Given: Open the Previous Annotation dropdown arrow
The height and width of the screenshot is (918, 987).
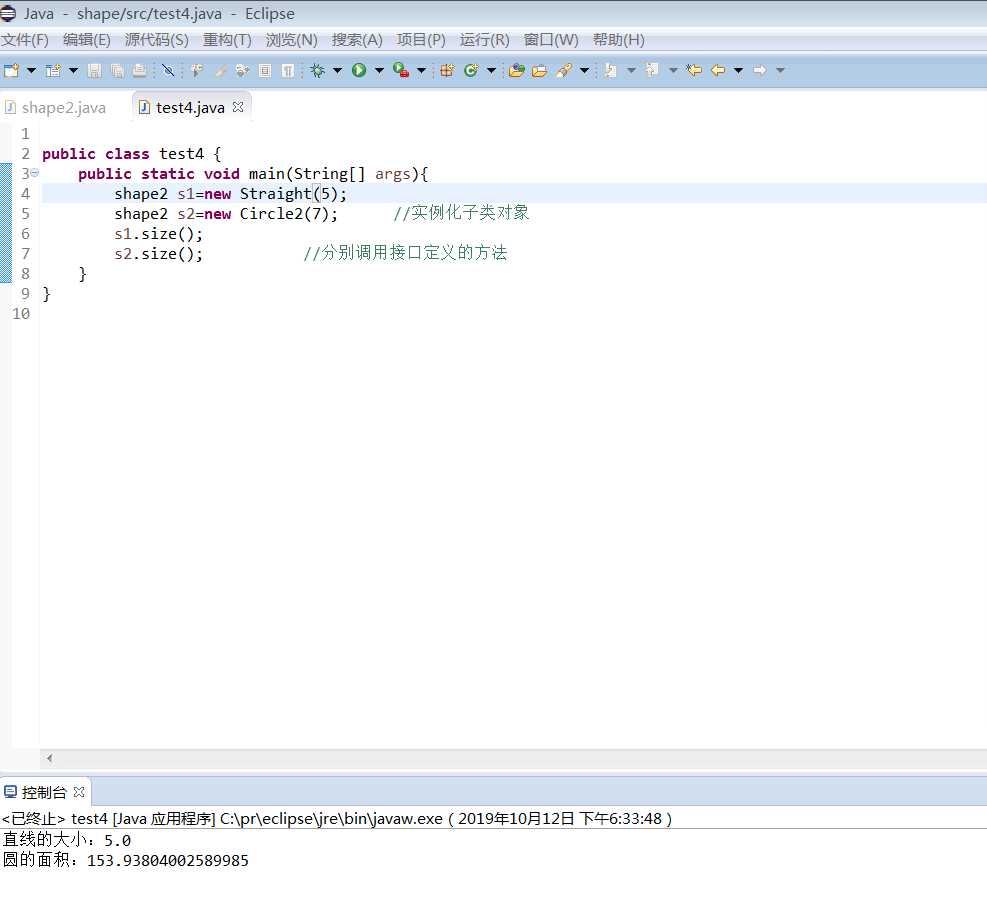Looking at the screenshot, I should 673,71.
